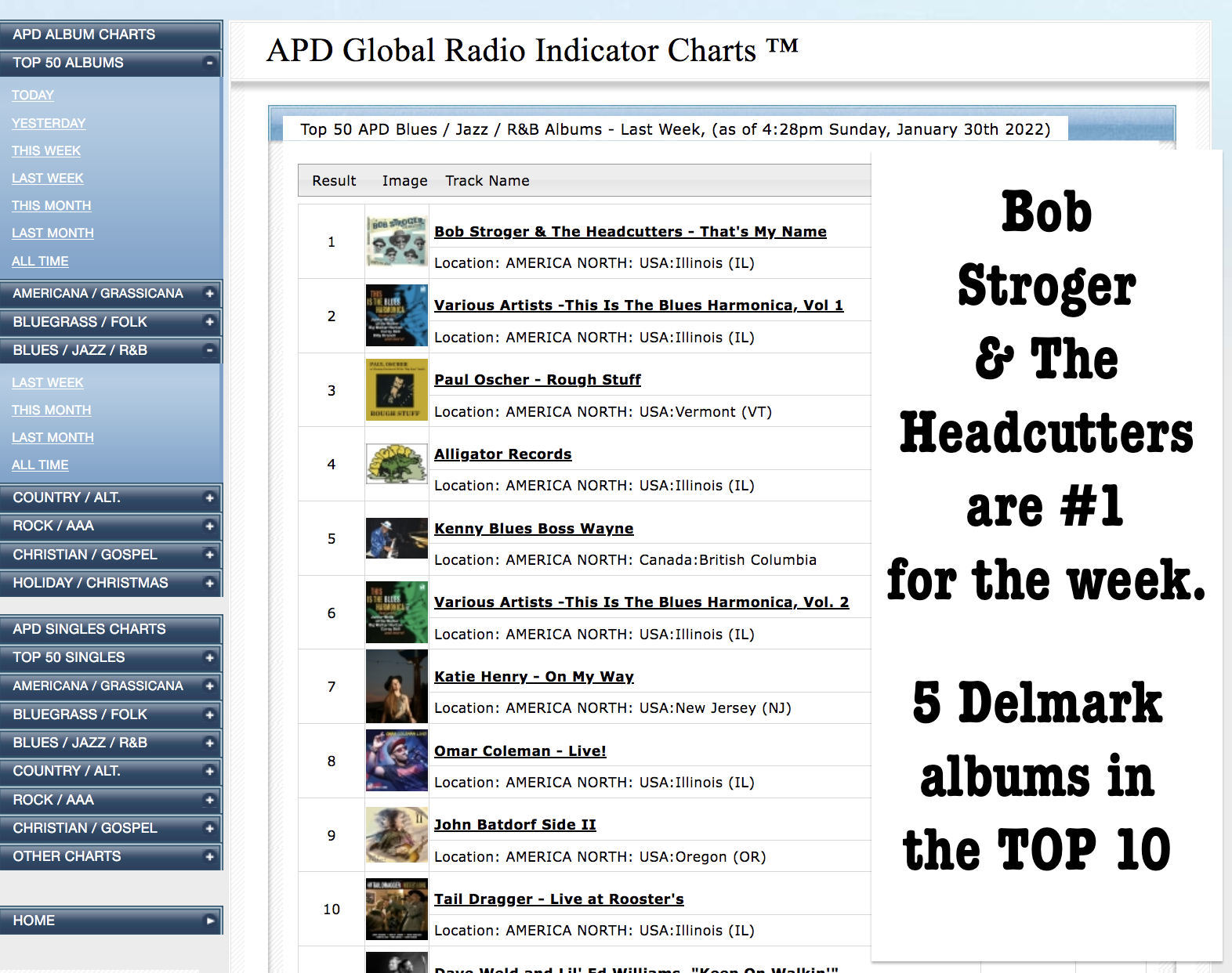Select Rock / AAA albums menu item
This screenshot has width=1232, height=973.
111,526
